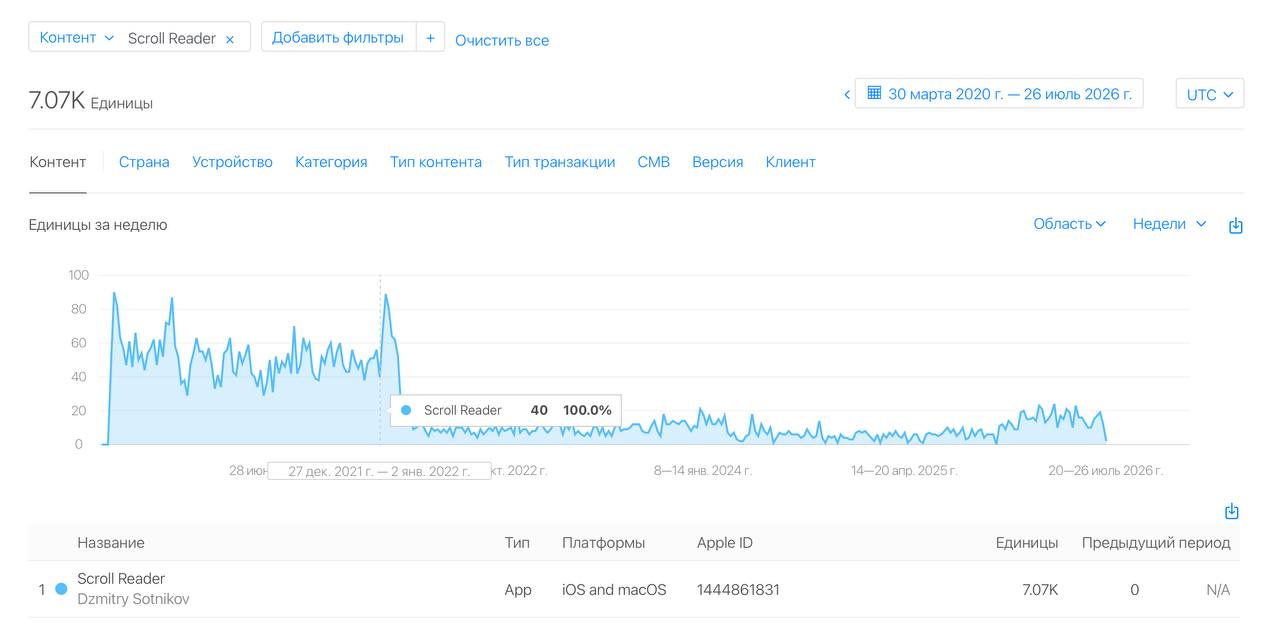This screenshot has height=642, width=1280.
Task: Sort table by Тип column header
Action: pos(517,542)
